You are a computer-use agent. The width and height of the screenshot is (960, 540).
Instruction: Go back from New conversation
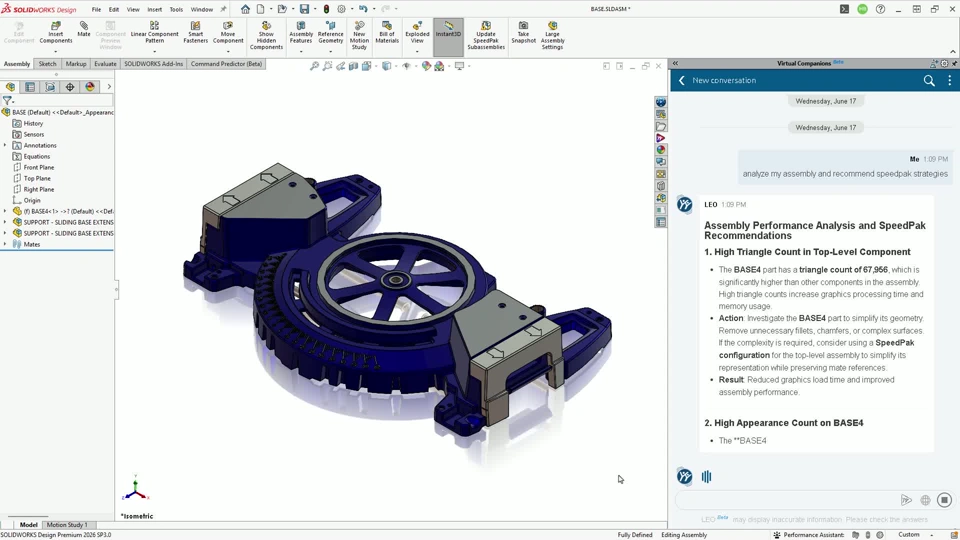click(x=681, y=80)
